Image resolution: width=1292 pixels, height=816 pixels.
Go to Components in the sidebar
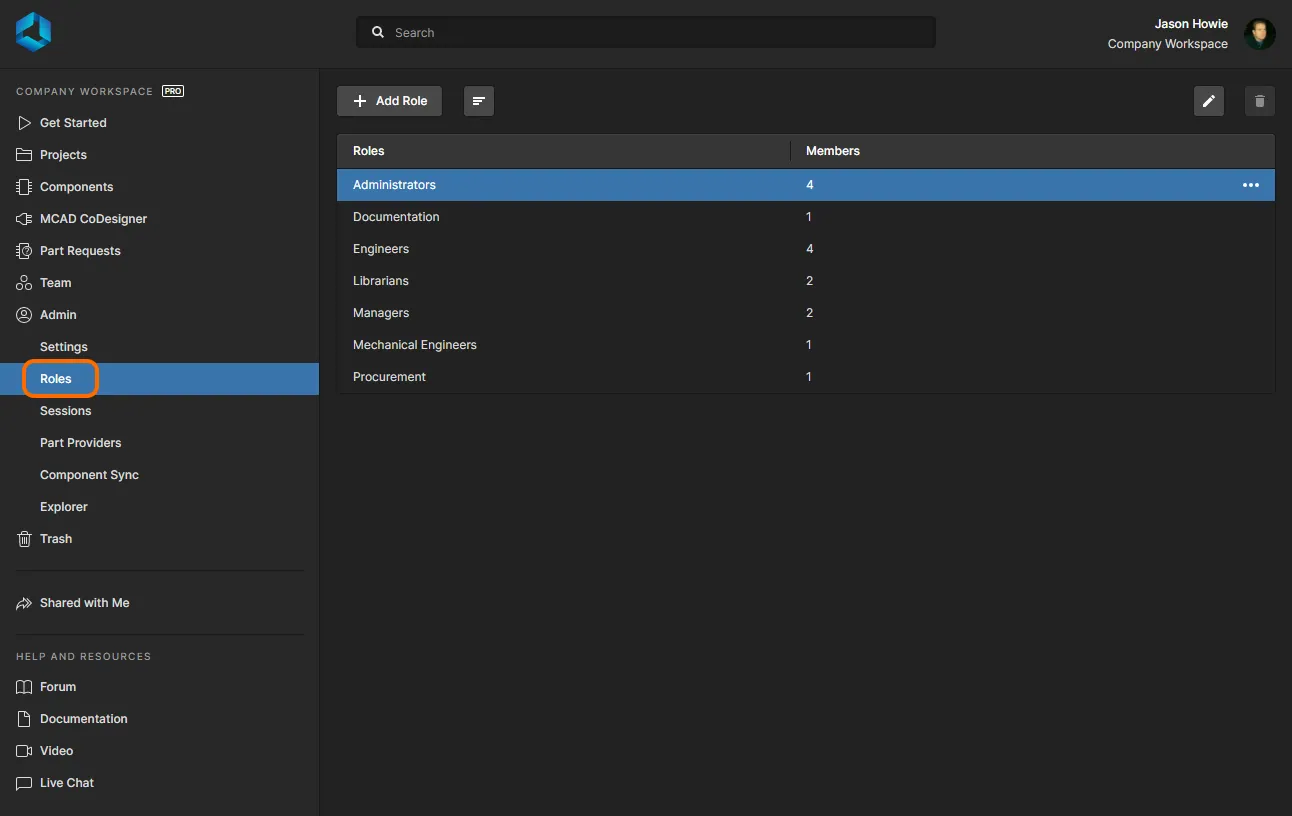pyautogui.click(x=76, y=187)
